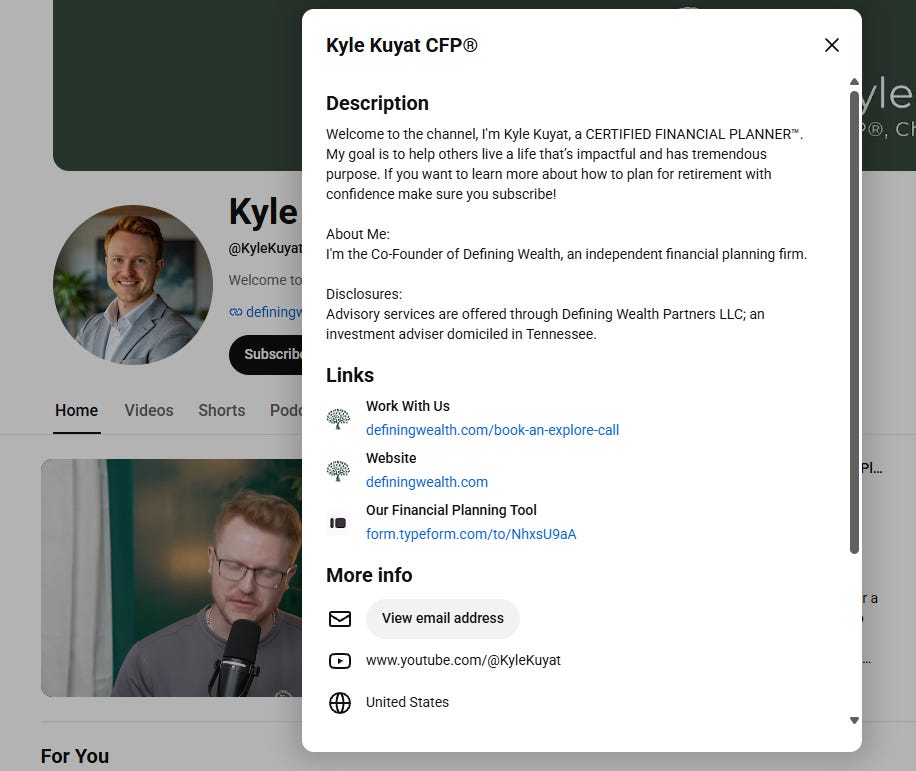The image size is (916, 771).
Task: Click the www.youtube.com/@KyleKuyat channel URL
Action: coord(463,661)
